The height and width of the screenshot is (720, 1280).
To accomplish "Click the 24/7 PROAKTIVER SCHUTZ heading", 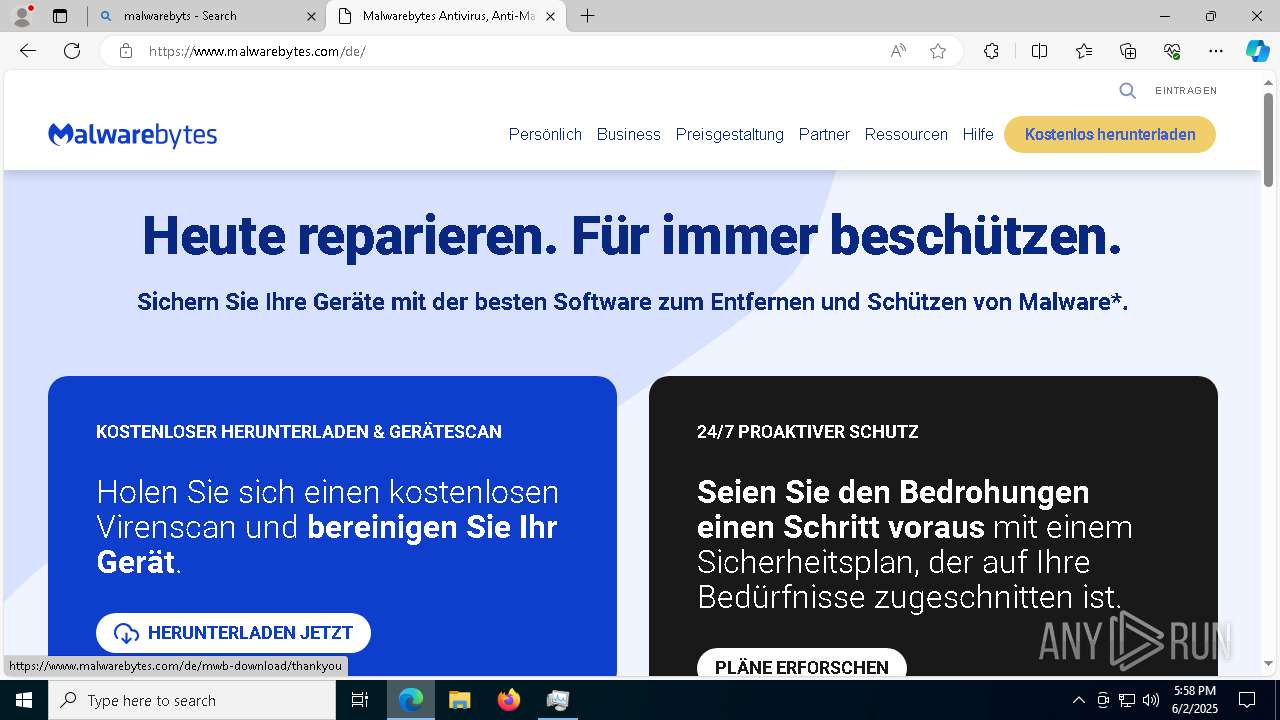I will tap(807, 432).
